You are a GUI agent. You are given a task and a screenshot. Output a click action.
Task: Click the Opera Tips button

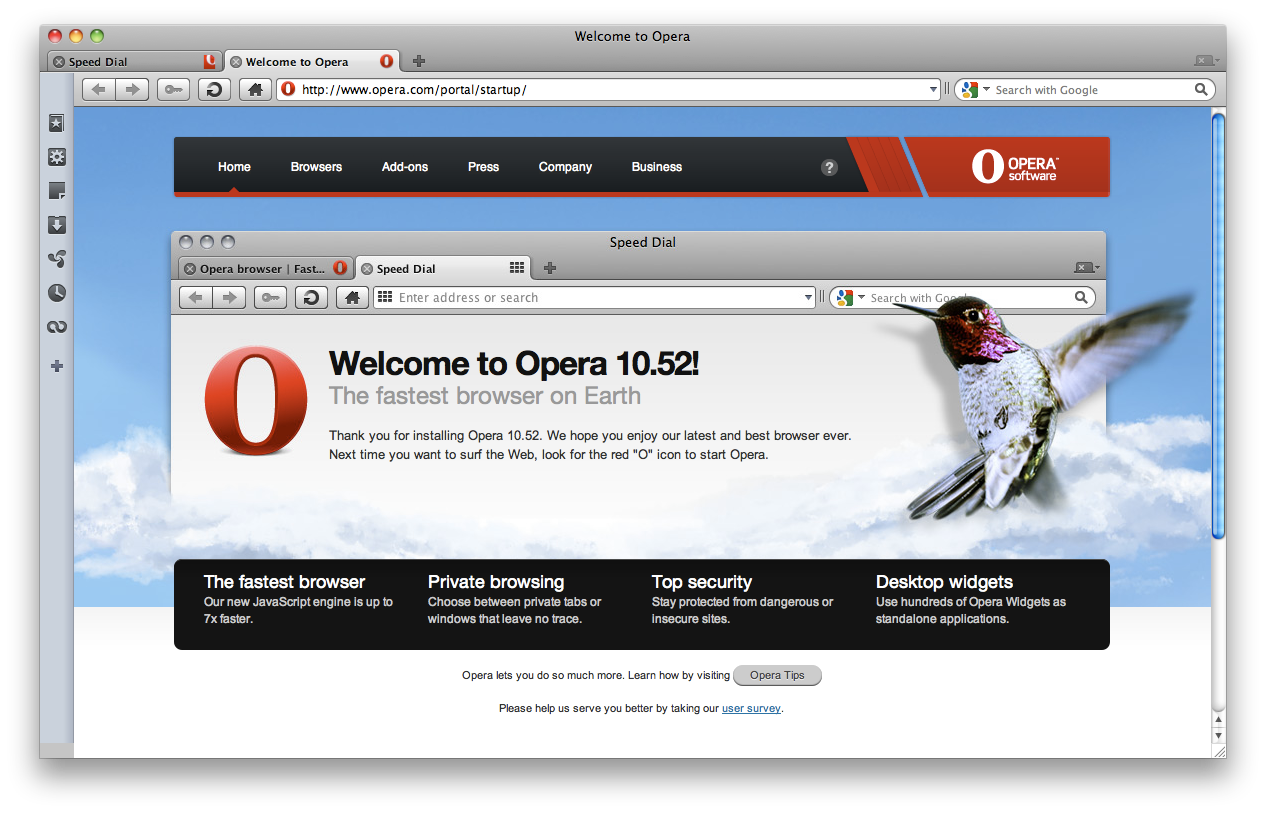click(777, 675)
